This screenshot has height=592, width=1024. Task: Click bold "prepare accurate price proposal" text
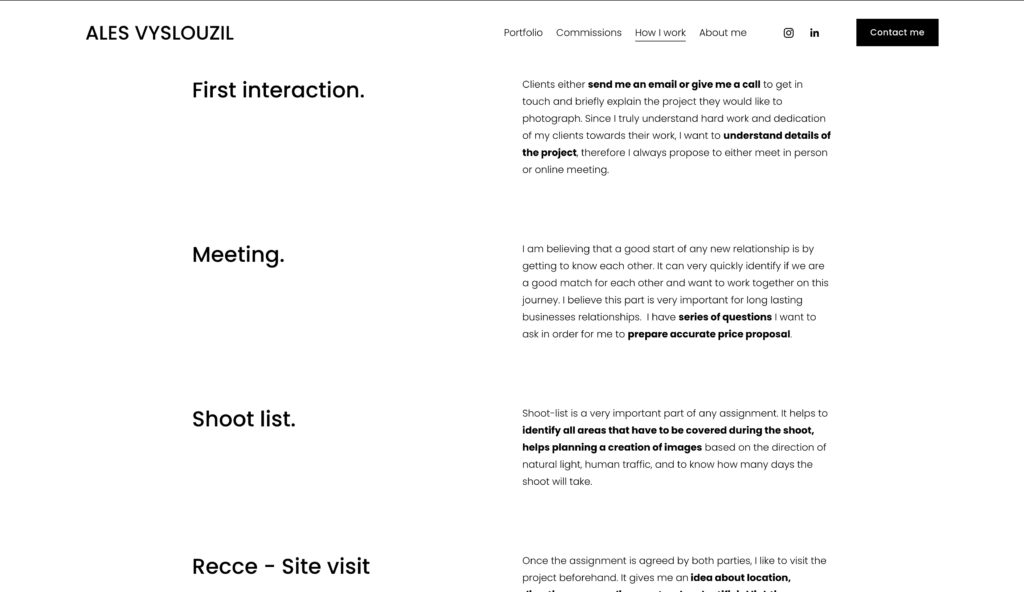point(709,334)
